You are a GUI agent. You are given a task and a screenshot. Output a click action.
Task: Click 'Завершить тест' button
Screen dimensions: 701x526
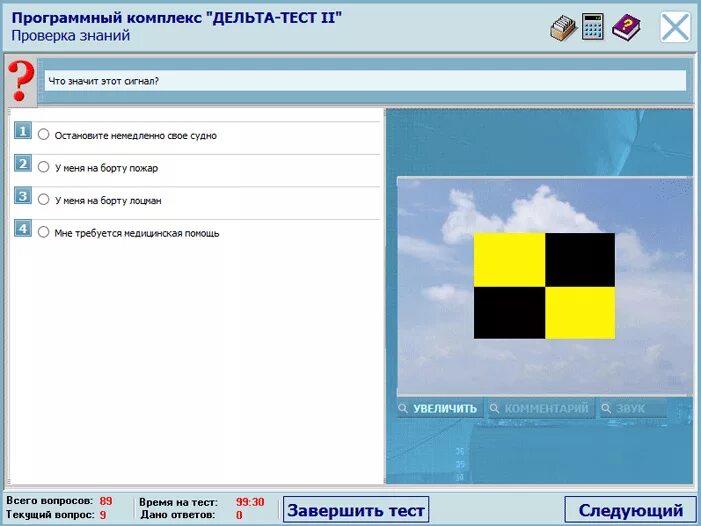point(356,510)
